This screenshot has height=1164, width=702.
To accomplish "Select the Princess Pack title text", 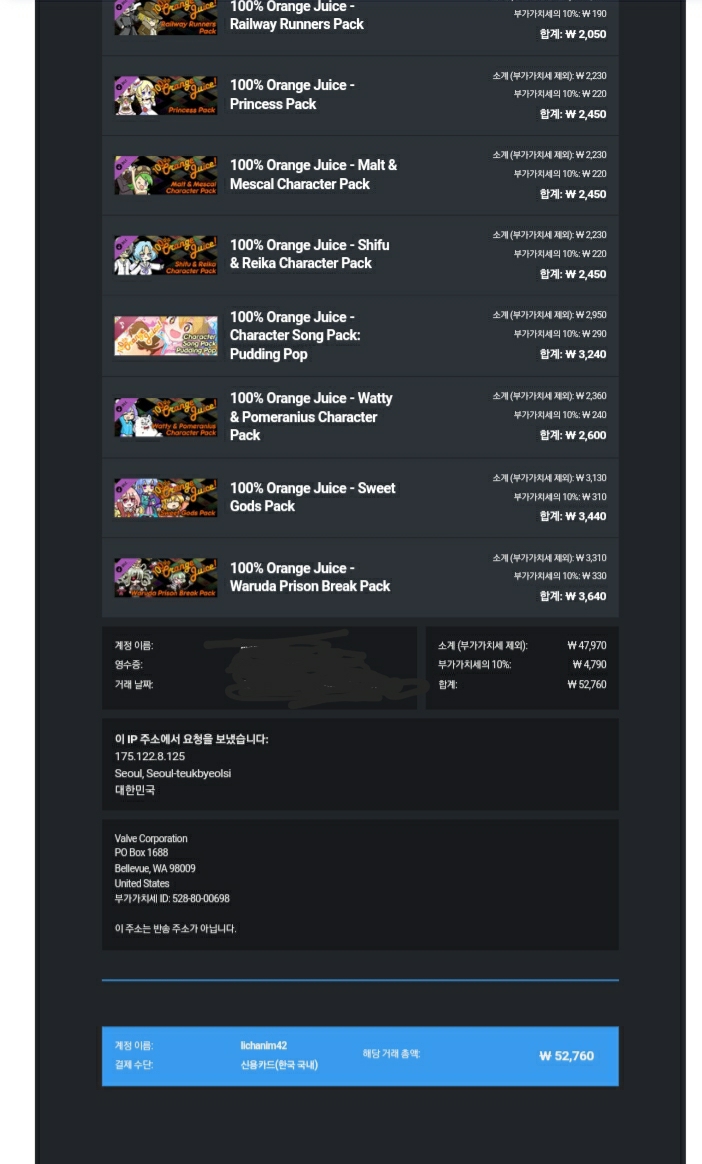I will tap(292, 94).
